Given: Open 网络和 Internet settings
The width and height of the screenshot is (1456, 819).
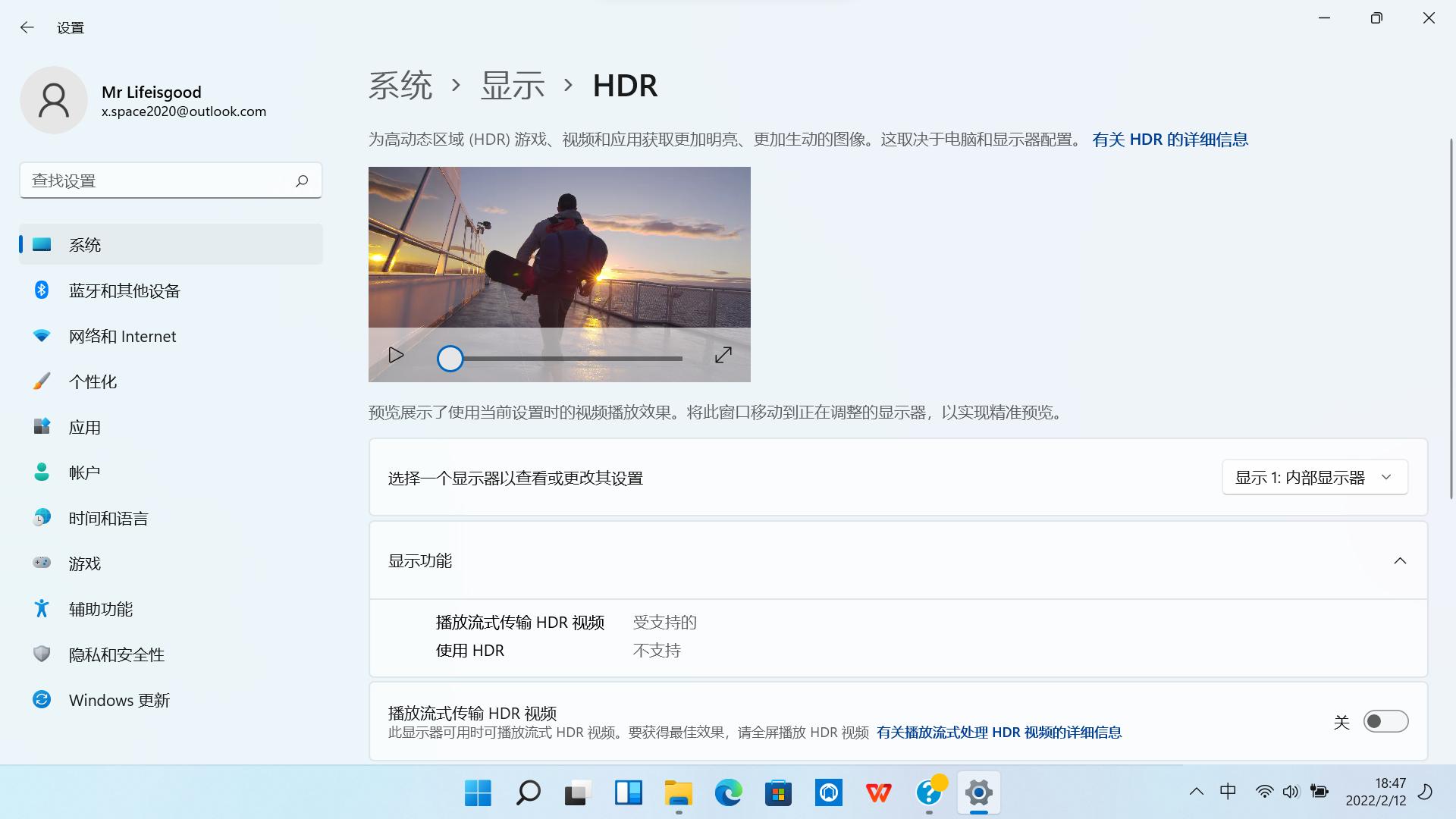Looking at the screenshot, I should click(x=122, y=336).
